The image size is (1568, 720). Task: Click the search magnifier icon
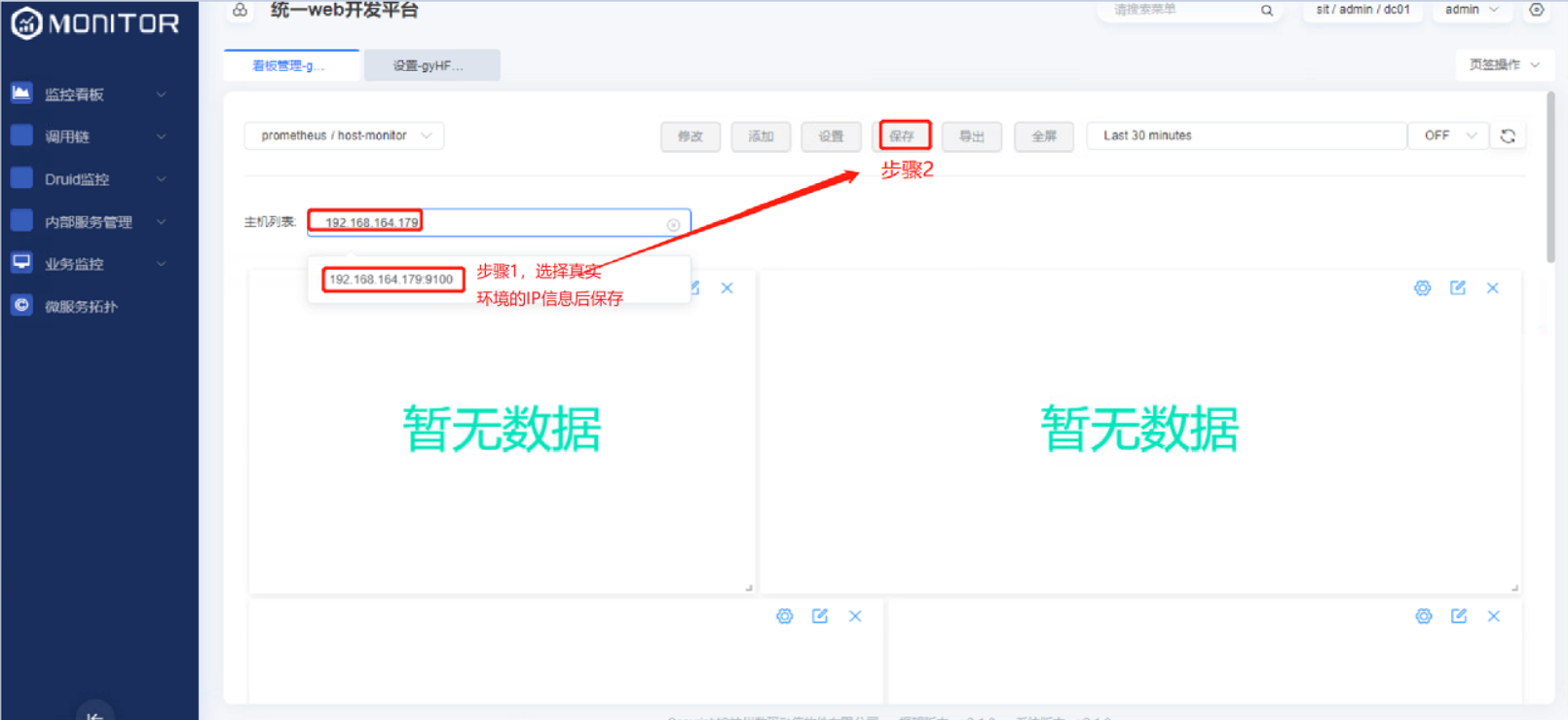click(1267, 11)
